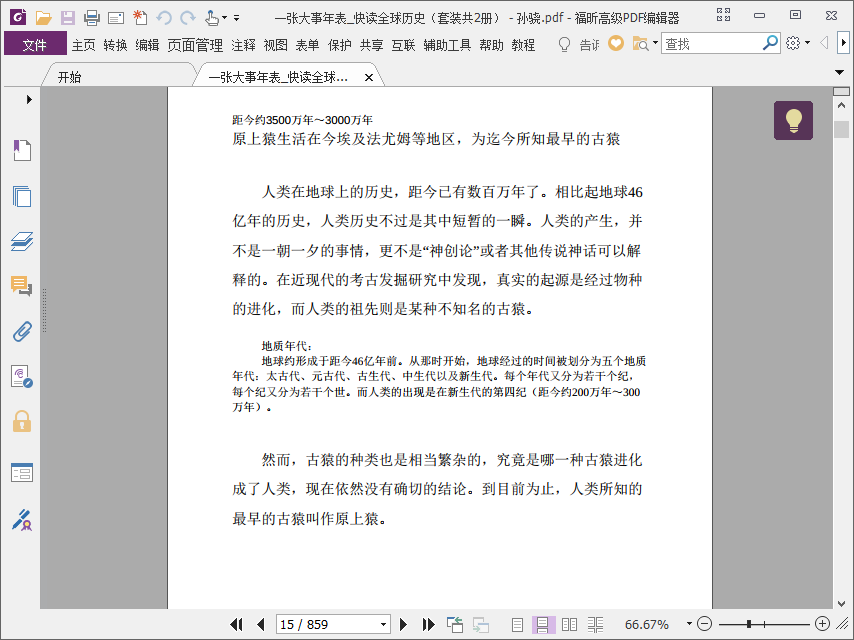Open advanced folder search icon
854x640 pixels.
(x=640, y=44)
